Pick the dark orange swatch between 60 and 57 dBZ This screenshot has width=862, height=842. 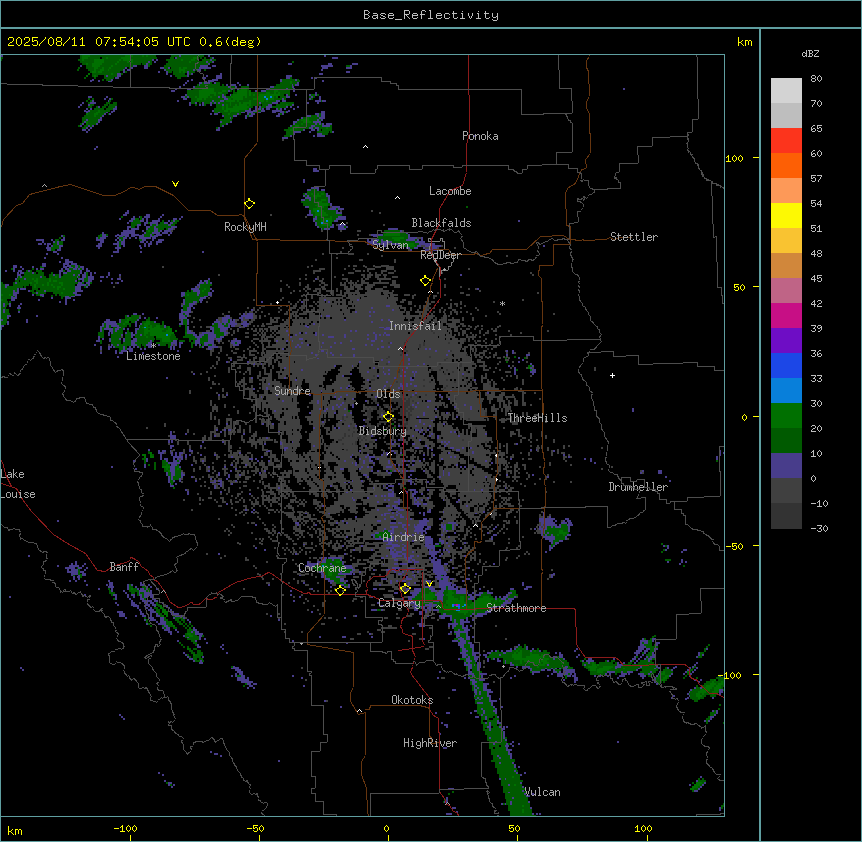(786, 165)
